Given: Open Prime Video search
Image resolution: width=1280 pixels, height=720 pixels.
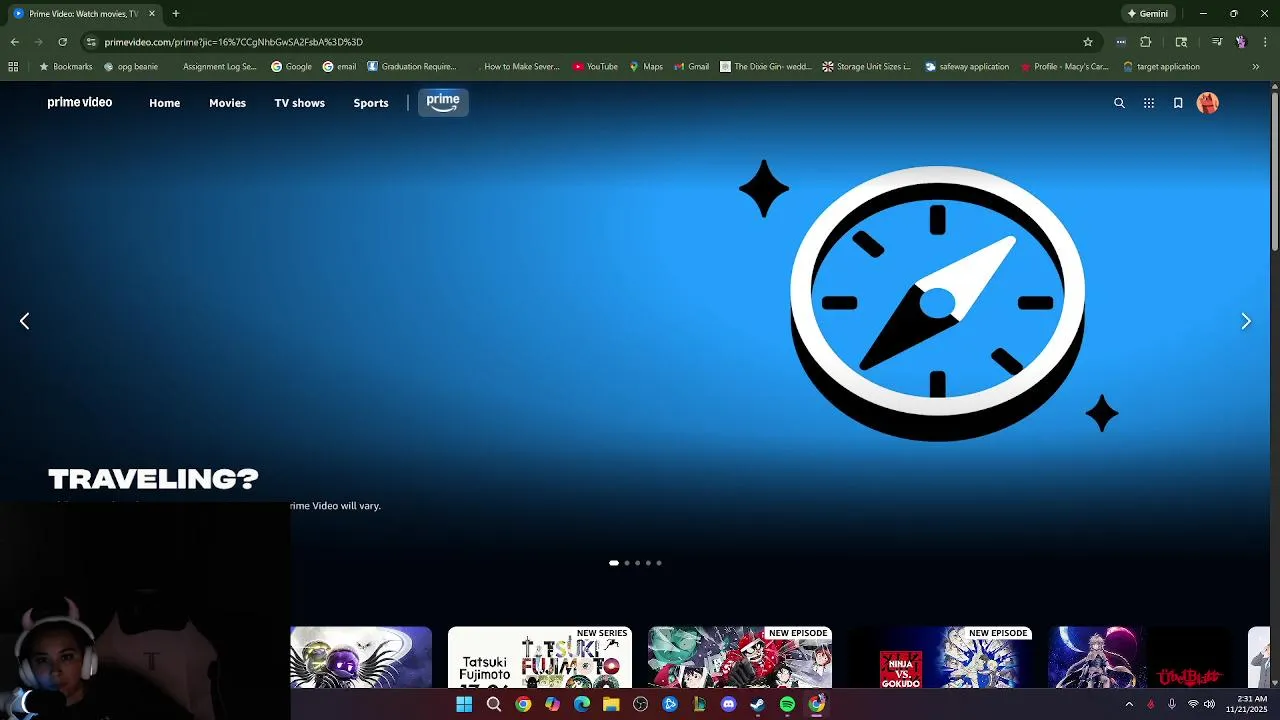Looking at the screenshot, I should coord(1119,103).
